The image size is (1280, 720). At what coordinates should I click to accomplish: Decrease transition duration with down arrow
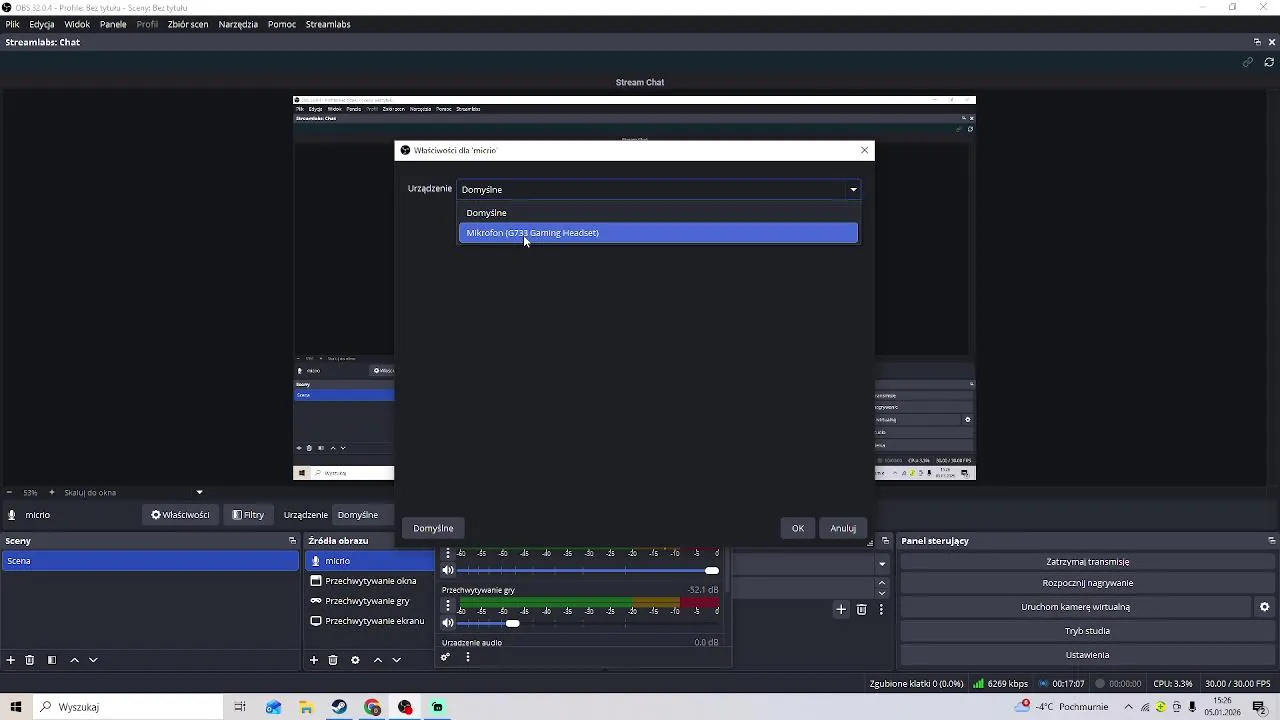point(881,594)
